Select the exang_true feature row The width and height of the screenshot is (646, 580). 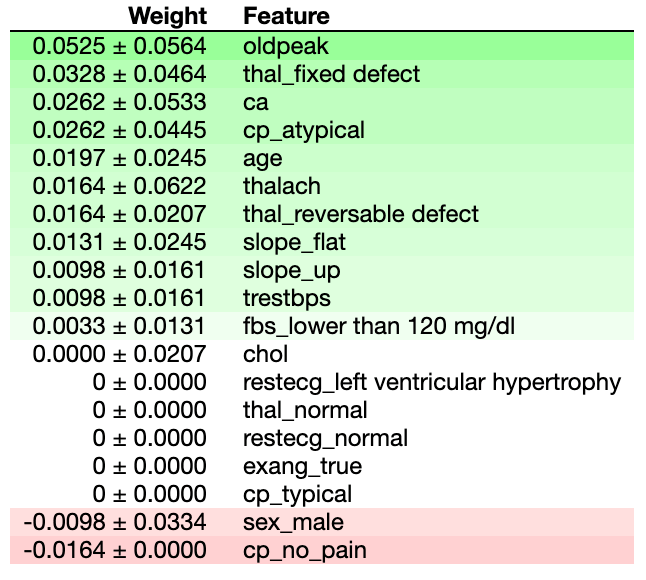[x=322, y=466]
